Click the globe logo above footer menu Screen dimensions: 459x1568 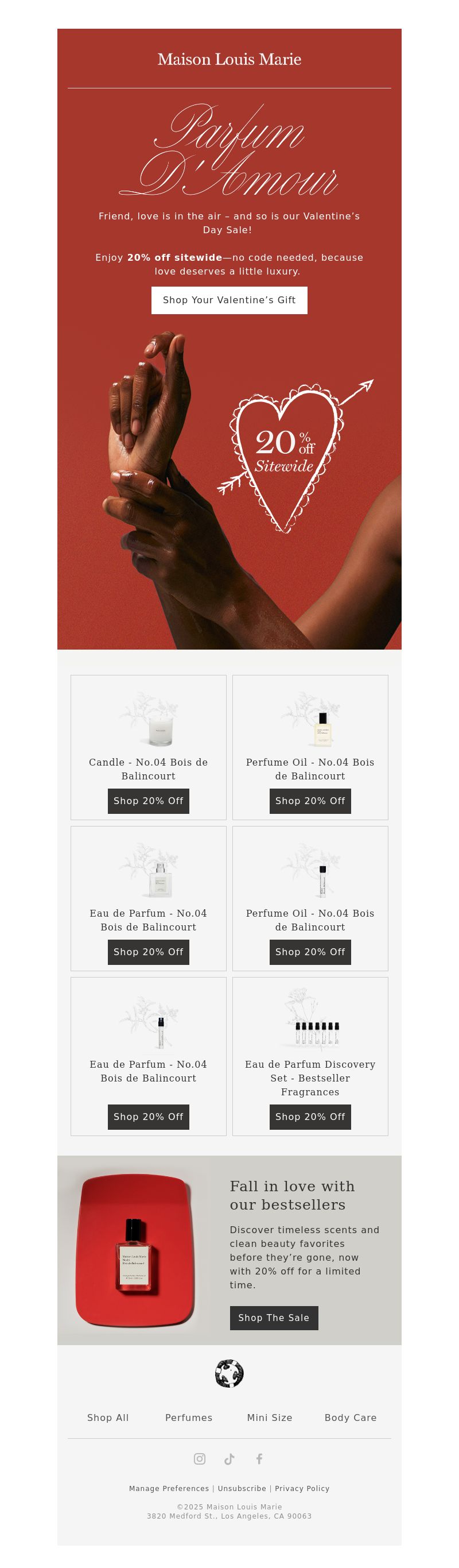click(229, 1374)
